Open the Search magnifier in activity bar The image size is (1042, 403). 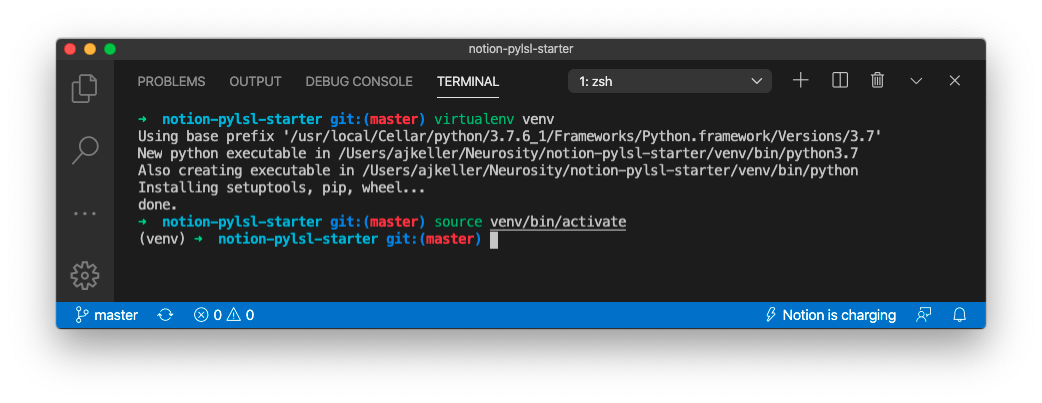click(85, 150)
